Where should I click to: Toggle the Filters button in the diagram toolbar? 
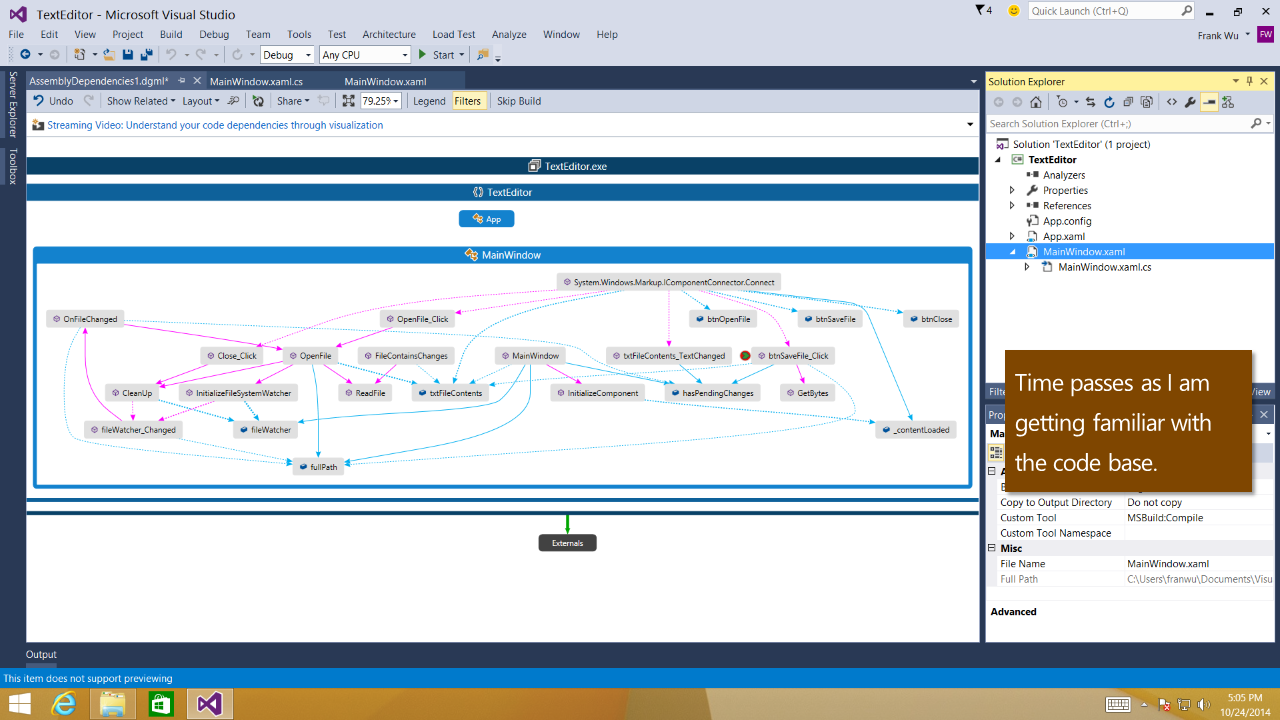(x=467, y=101)
